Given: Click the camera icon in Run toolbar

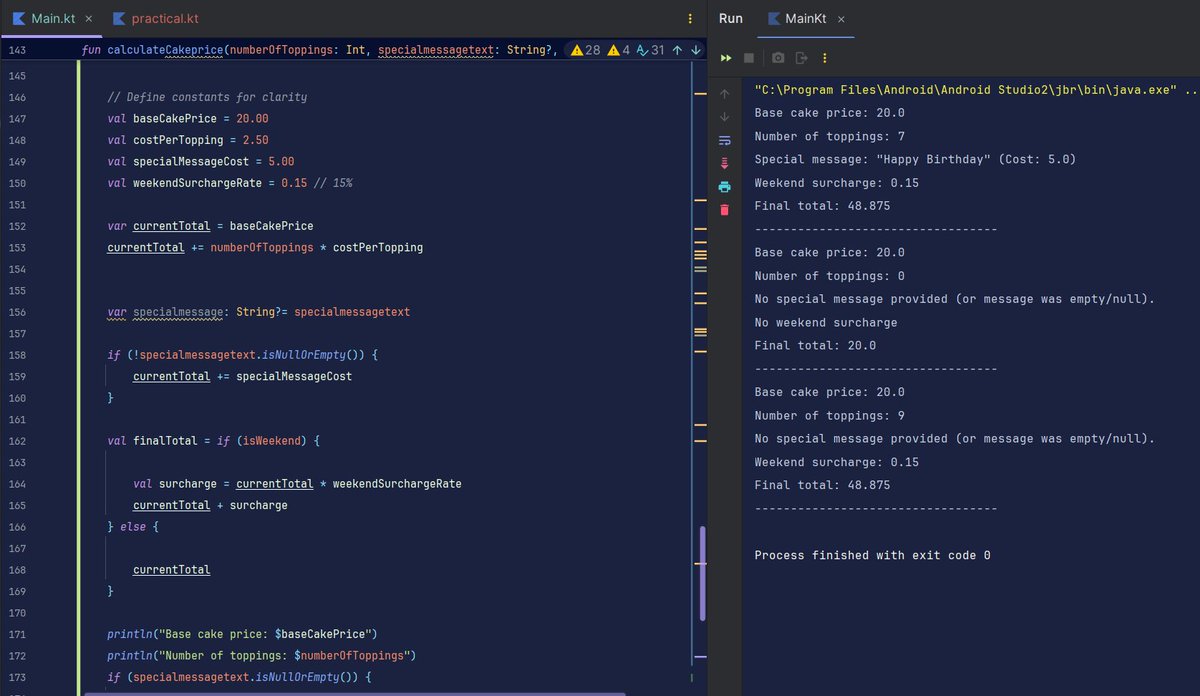Looking at the screenshot, I should (778, 57).
